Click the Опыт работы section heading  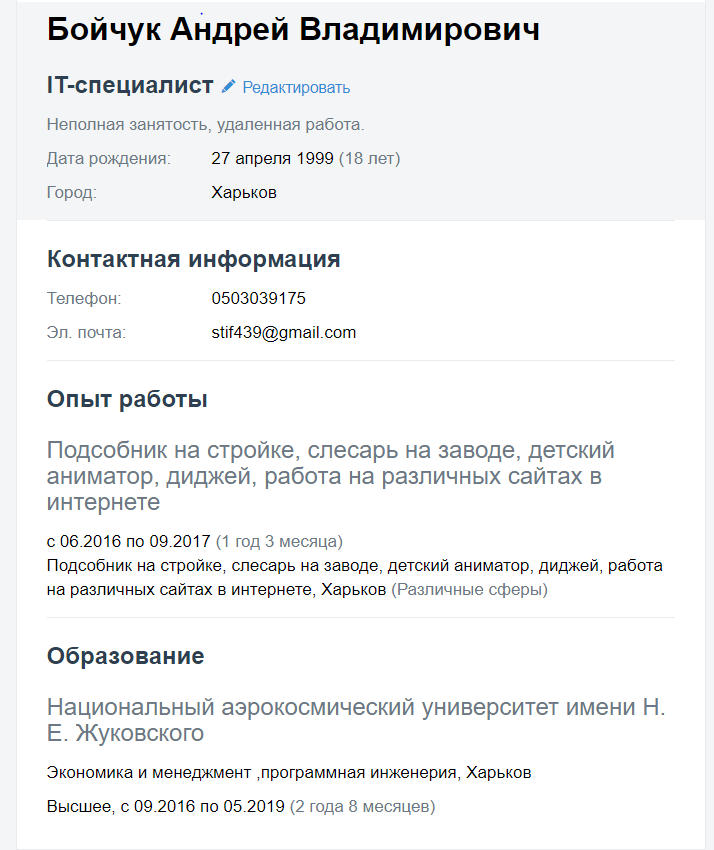[127, 400]
